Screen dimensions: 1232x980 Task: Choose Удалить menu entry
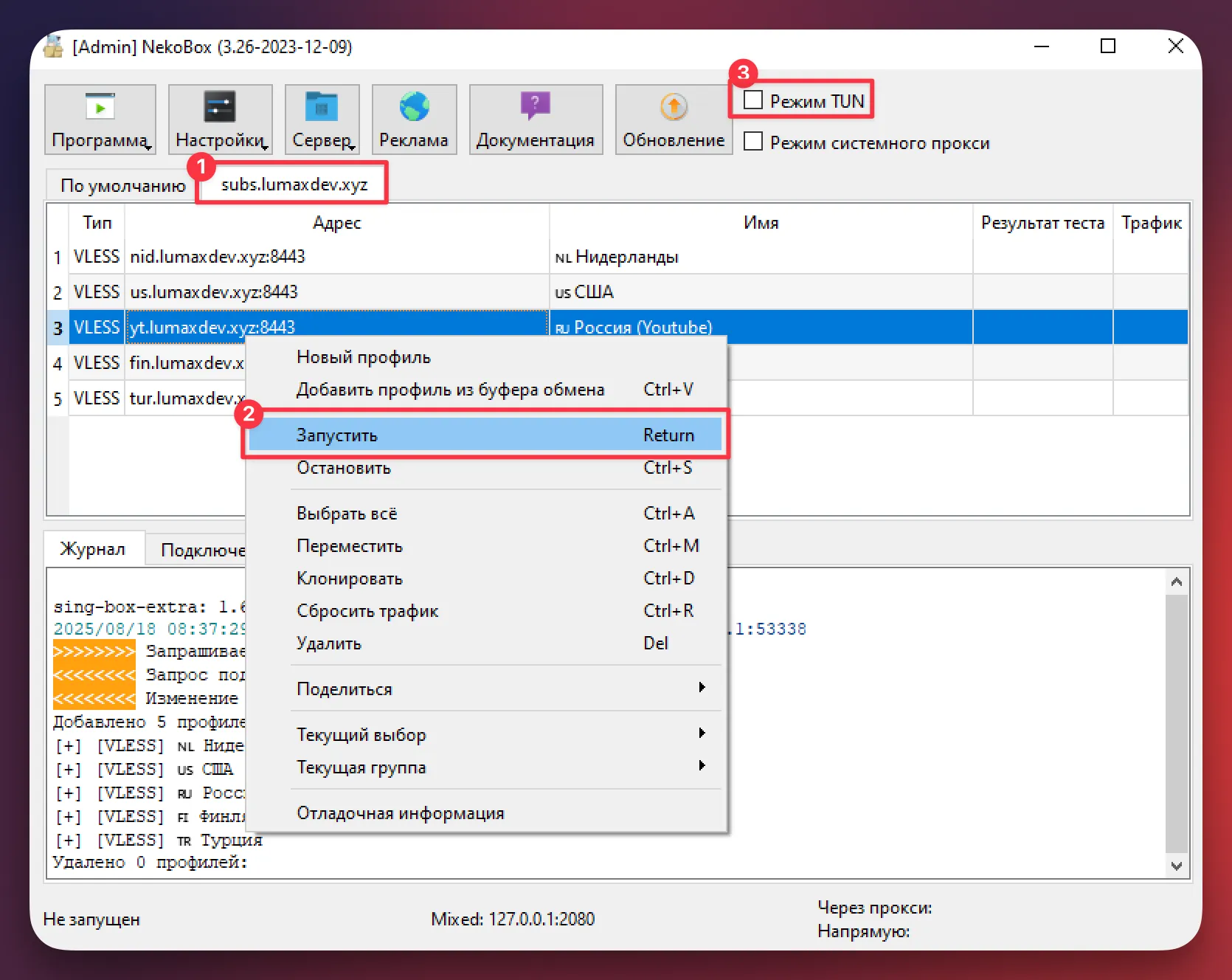(485, 643)
